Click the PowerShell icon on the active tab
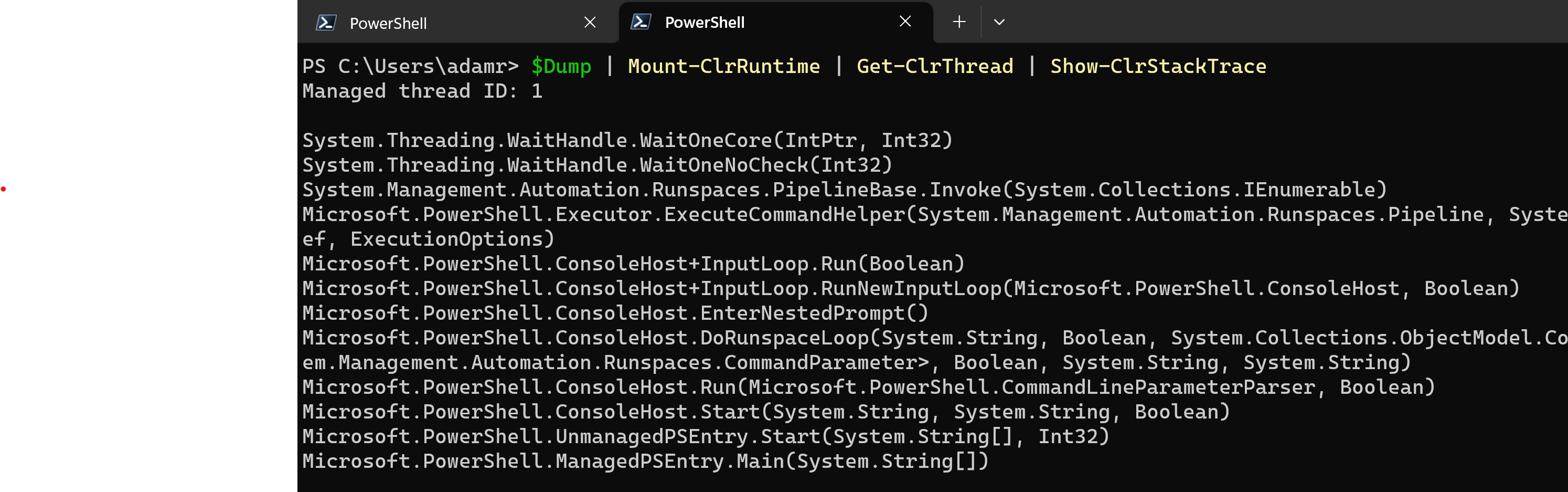This screenshot has height=492, width=1568. point(642,22)
